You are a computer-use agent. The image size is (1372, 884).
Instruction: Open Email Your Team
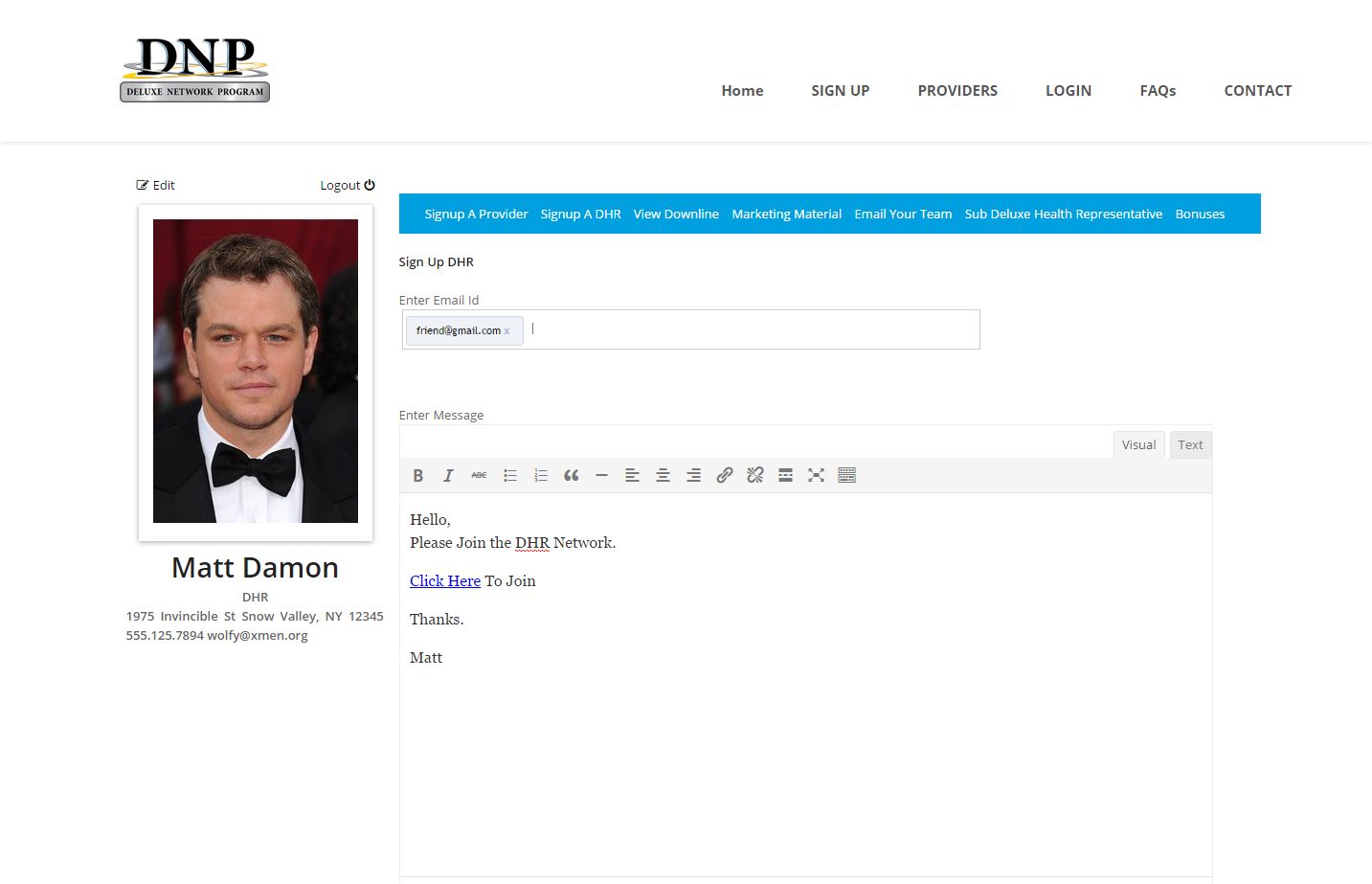point(903,214)
